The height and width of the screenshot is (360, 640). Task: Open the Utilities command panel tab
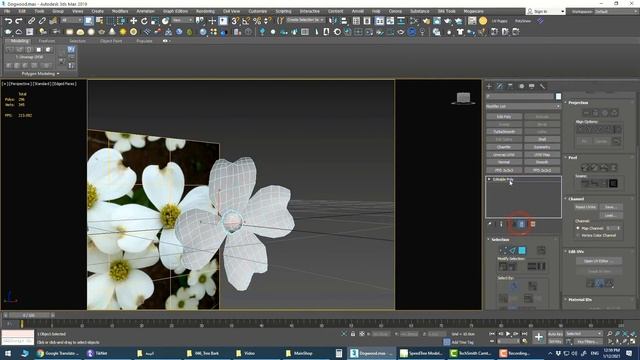coord(542,86)
